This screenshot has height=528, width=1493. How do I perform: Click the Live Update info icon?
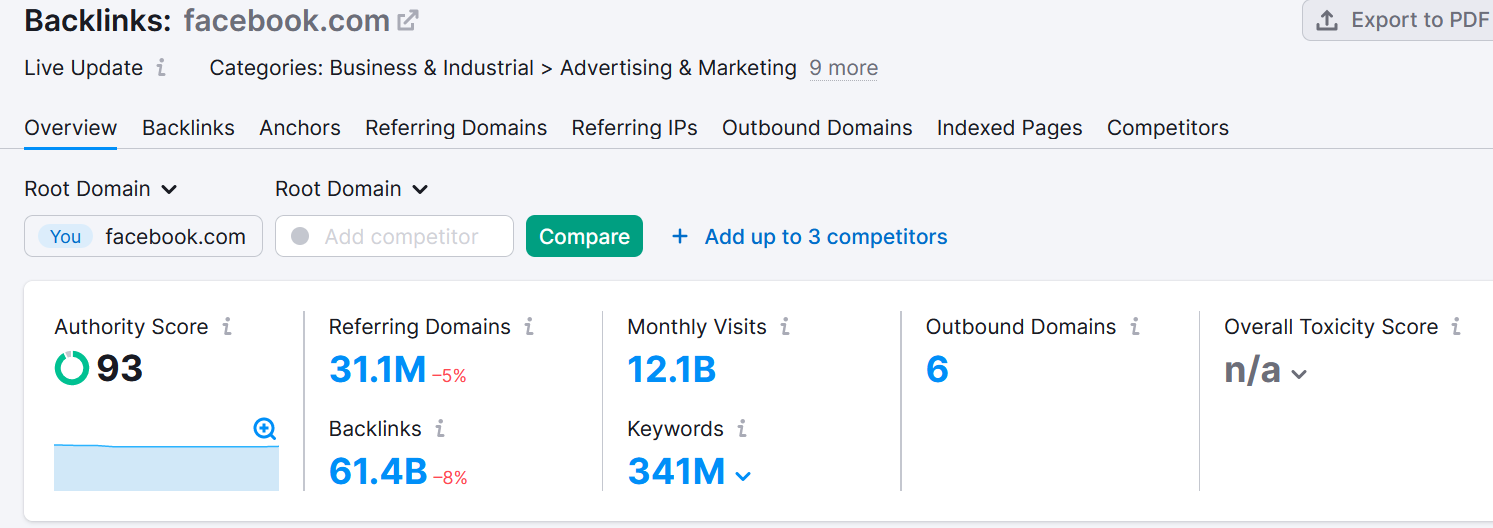point(161,68)
